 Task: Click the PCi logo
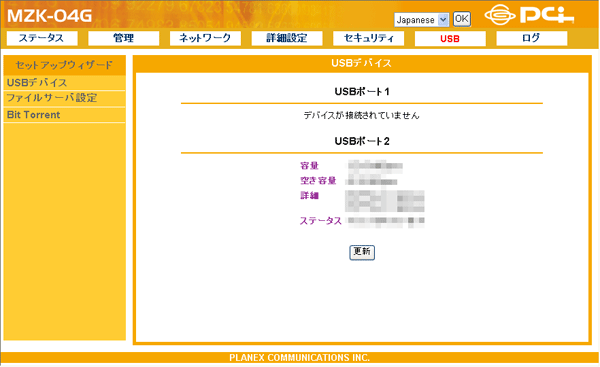(529, 15)
